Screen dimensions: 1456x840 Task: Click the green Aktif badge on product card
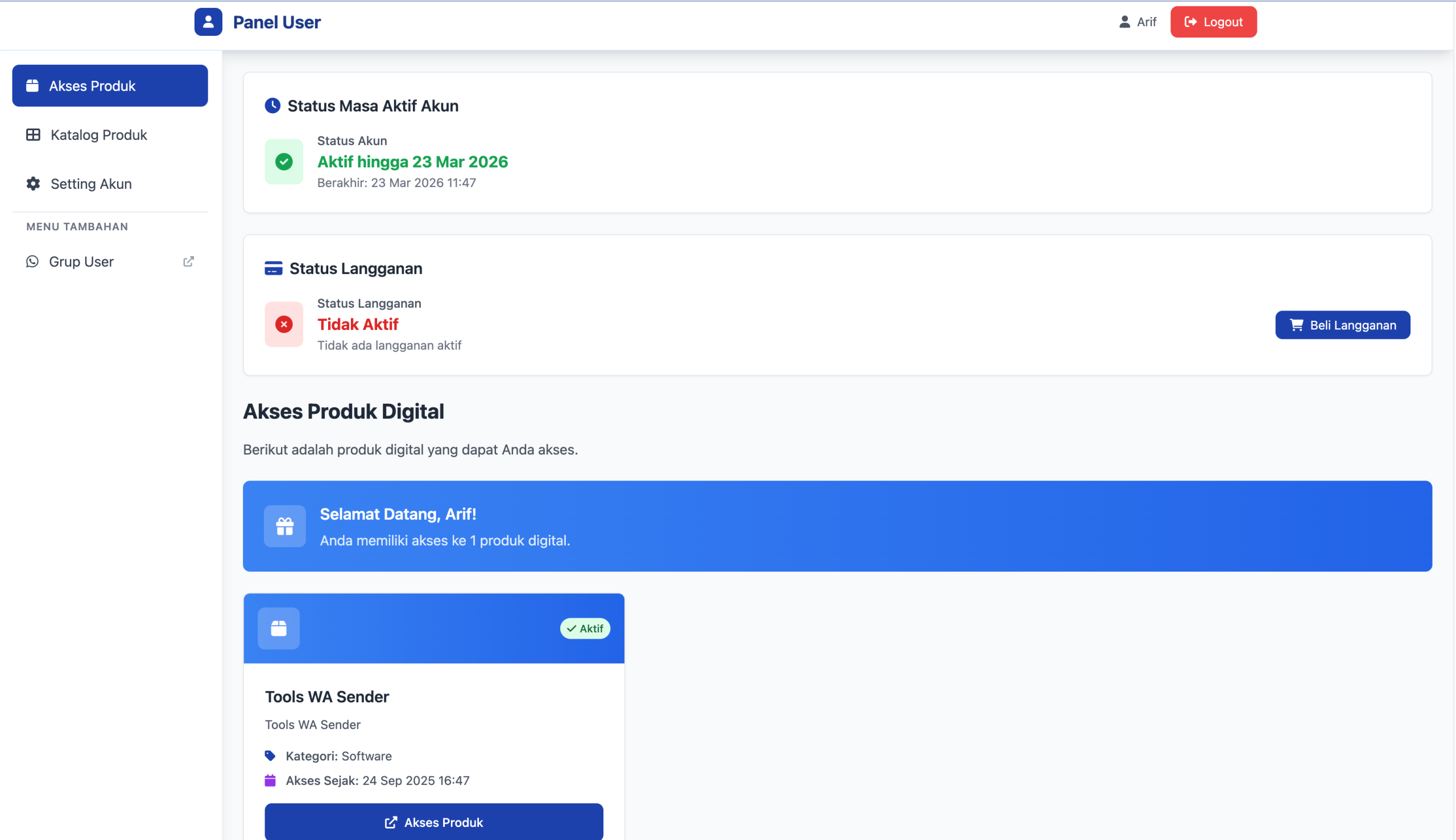click(585, 628)
